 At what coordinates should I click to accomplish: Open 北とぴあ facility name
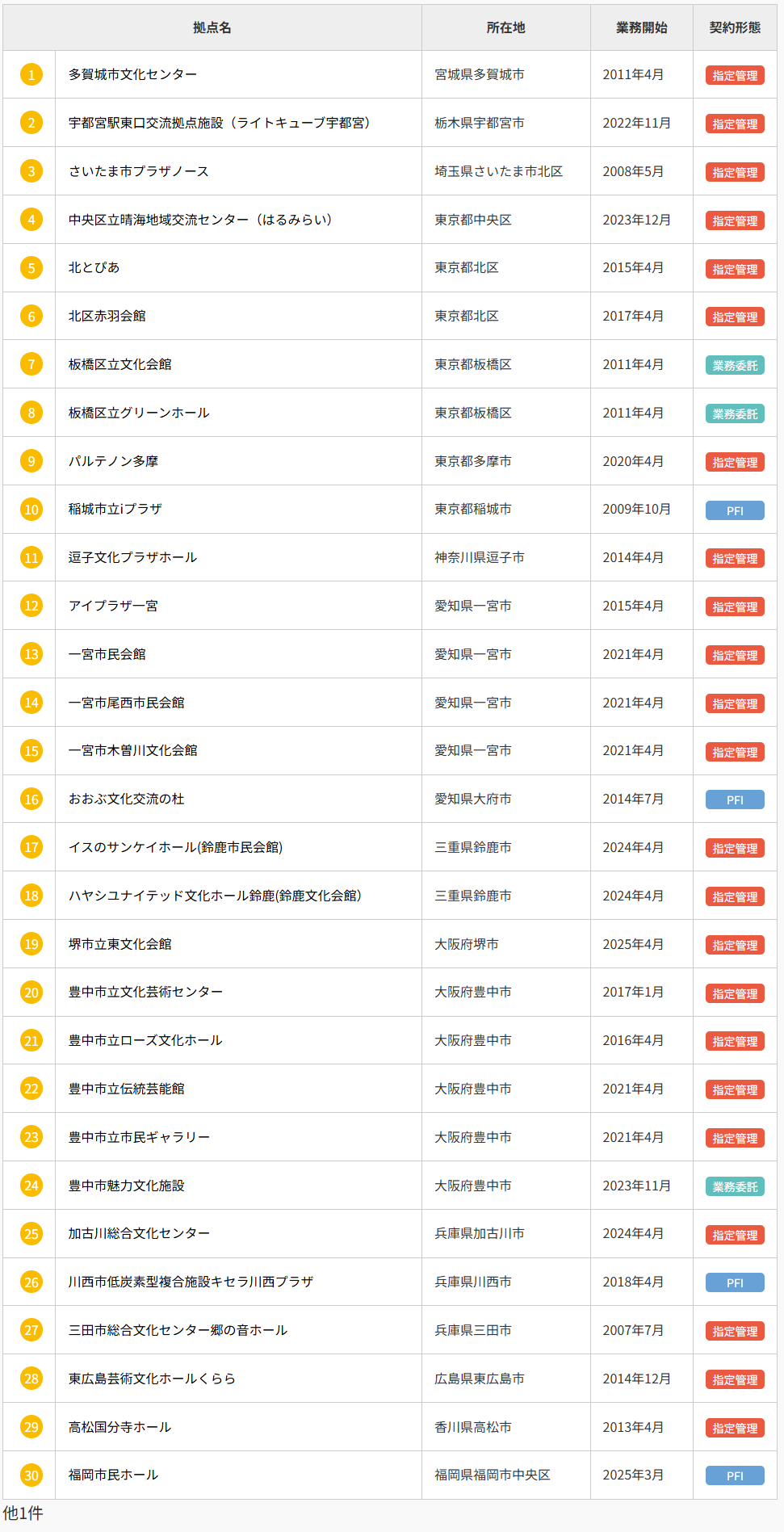94,267
